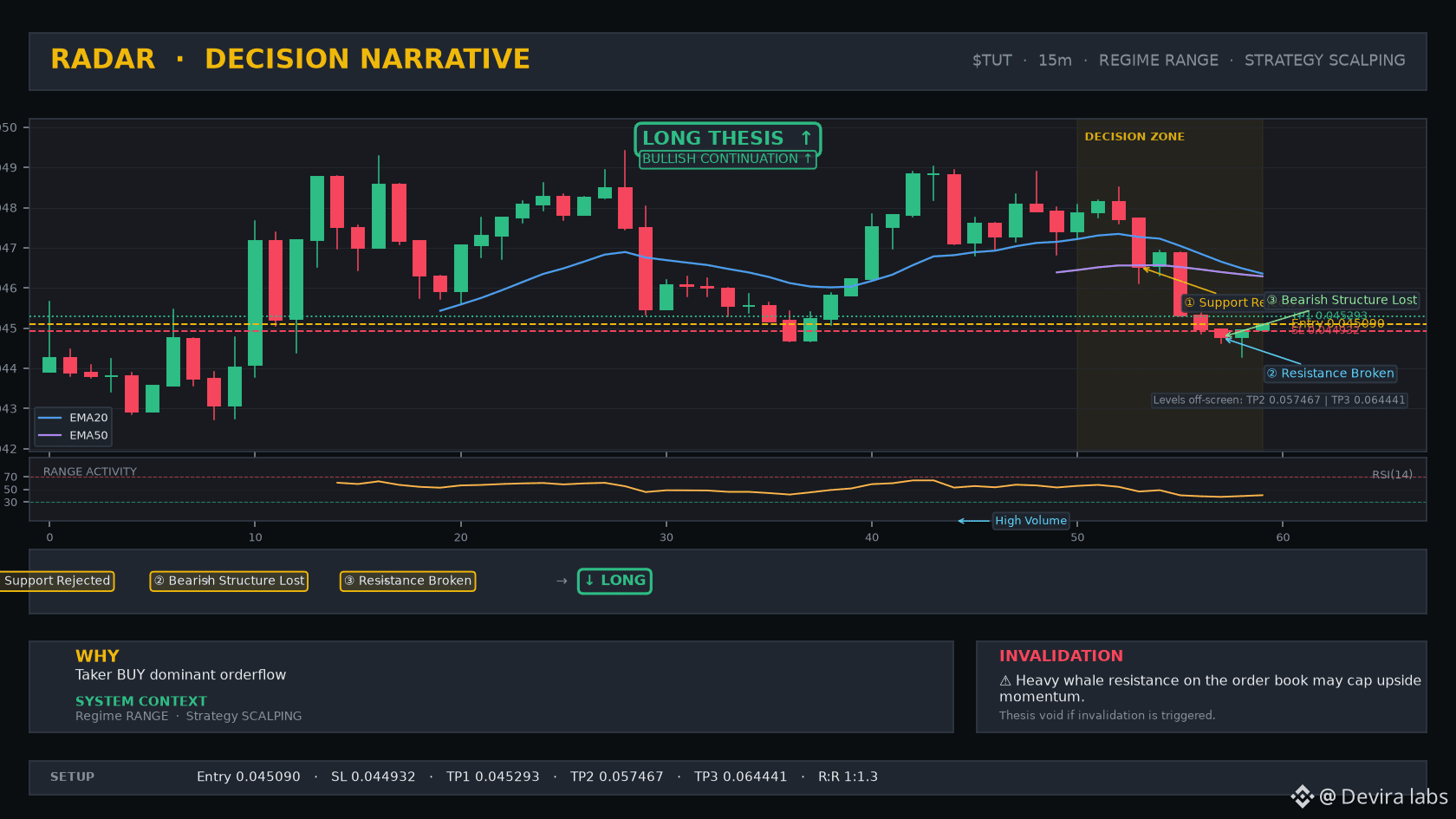Click the High Volume marker label

coord(1030,521)
